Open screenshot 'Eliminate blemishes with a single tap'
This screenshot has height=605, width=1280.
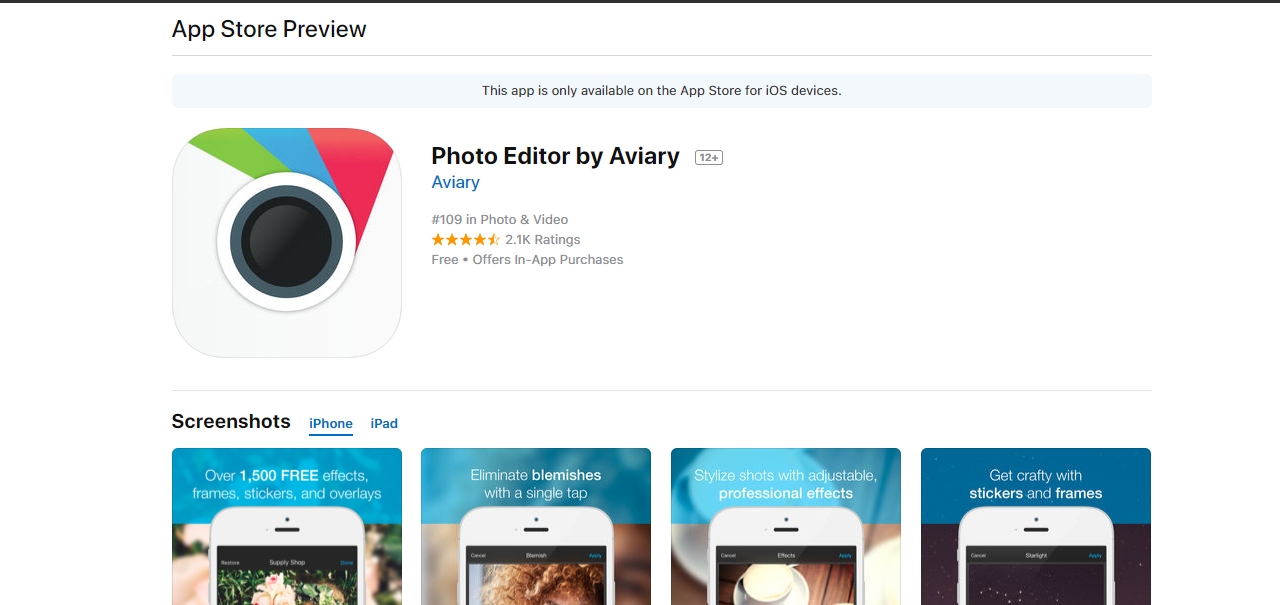[536, 526]
